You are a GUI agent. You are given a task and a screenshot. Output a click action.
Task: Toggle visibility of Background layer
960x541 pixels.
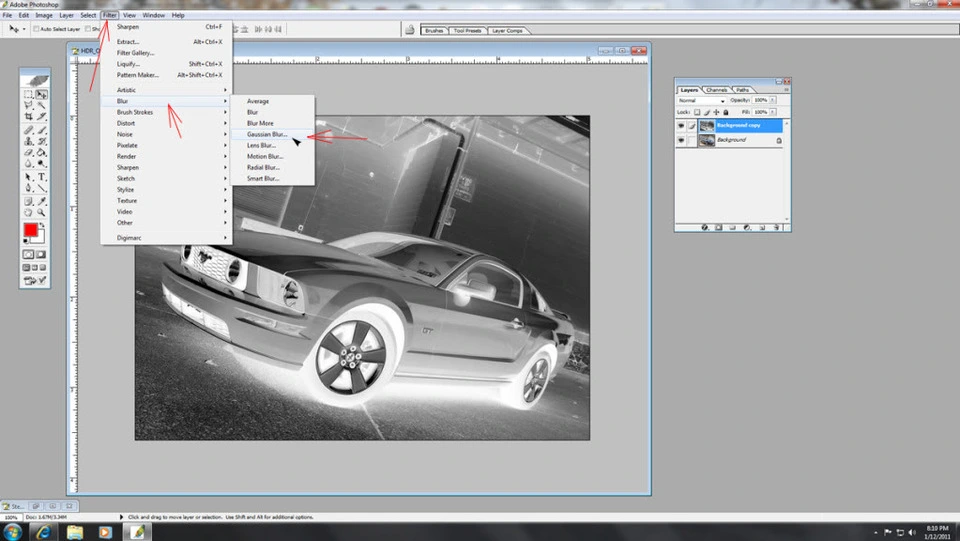[681, 140]
